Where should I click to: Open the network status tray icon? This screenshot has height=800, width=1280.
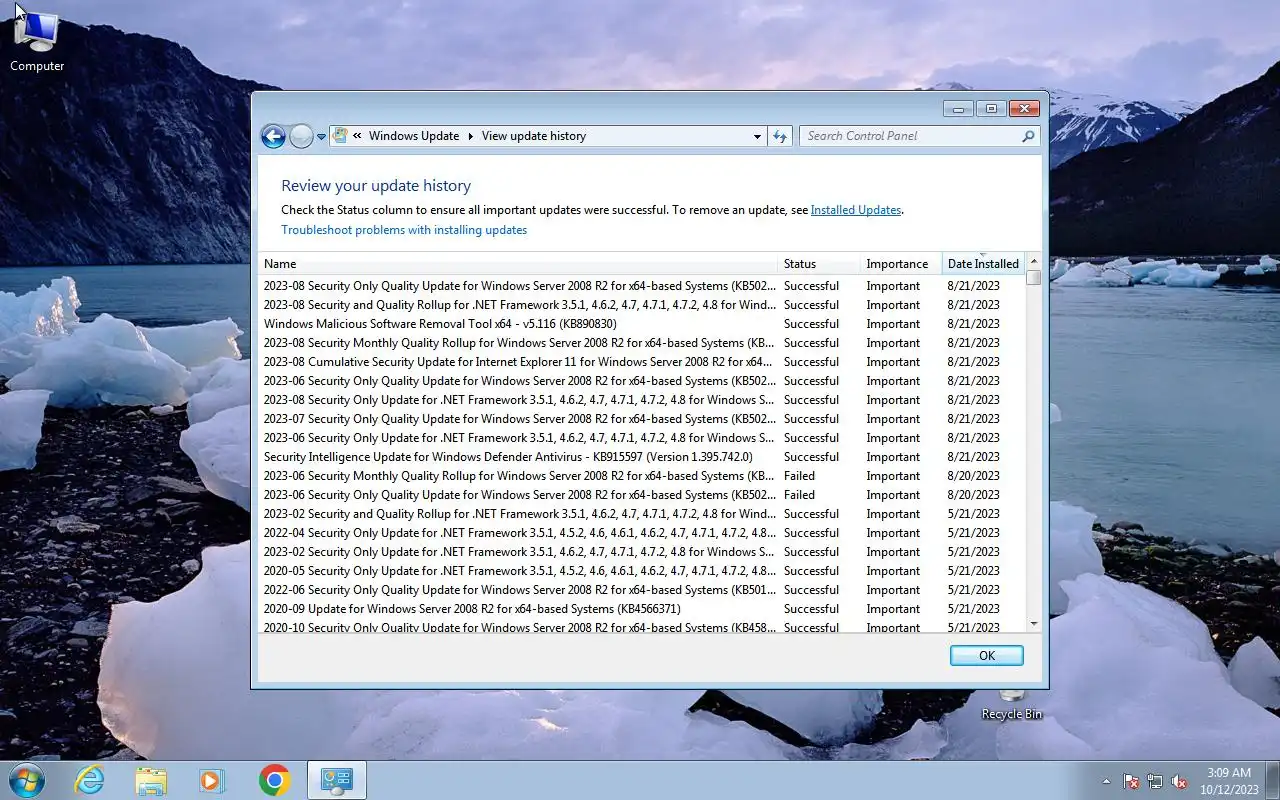tap(1155, 781)
